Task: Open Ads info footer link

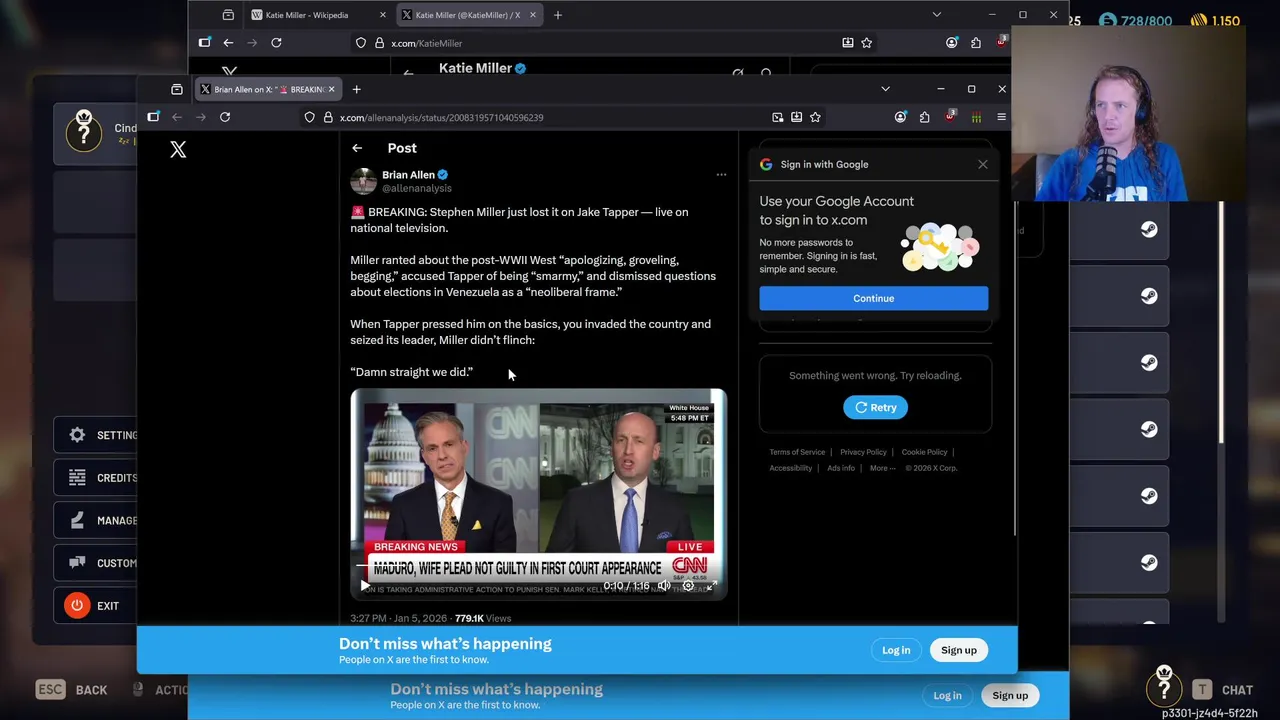Action: click(841, 468)
